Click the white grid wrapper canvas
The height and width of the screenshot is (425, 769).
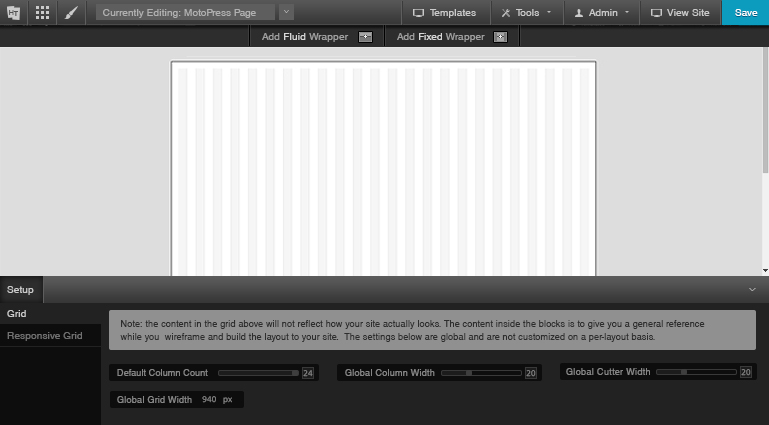(384, 169)
